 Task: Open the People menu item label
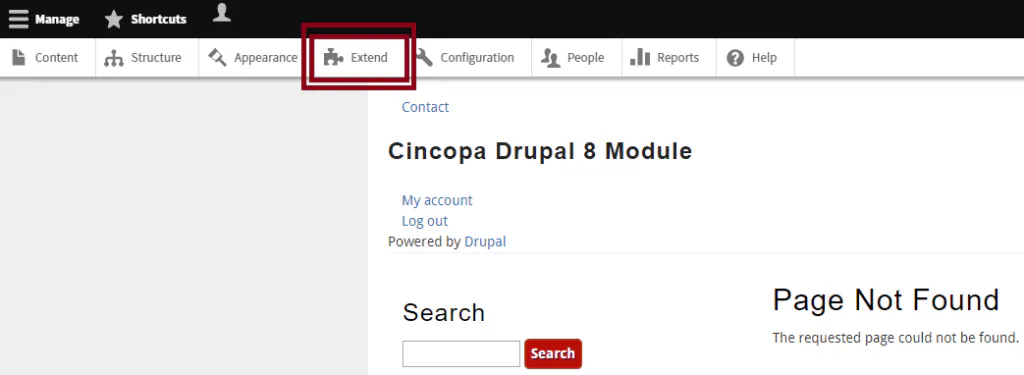click(x=586, y=58)
